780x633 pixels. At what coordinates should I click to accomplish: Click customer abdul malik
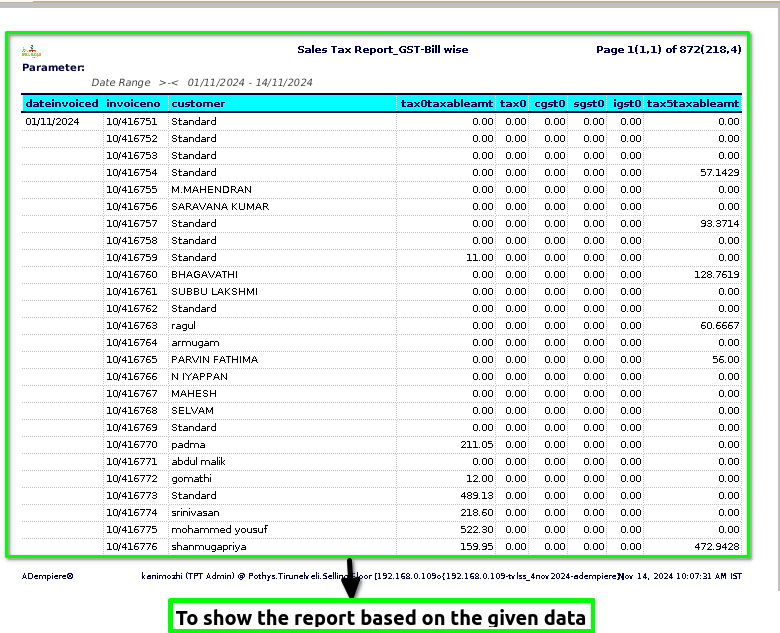click(x=198, y=461)
